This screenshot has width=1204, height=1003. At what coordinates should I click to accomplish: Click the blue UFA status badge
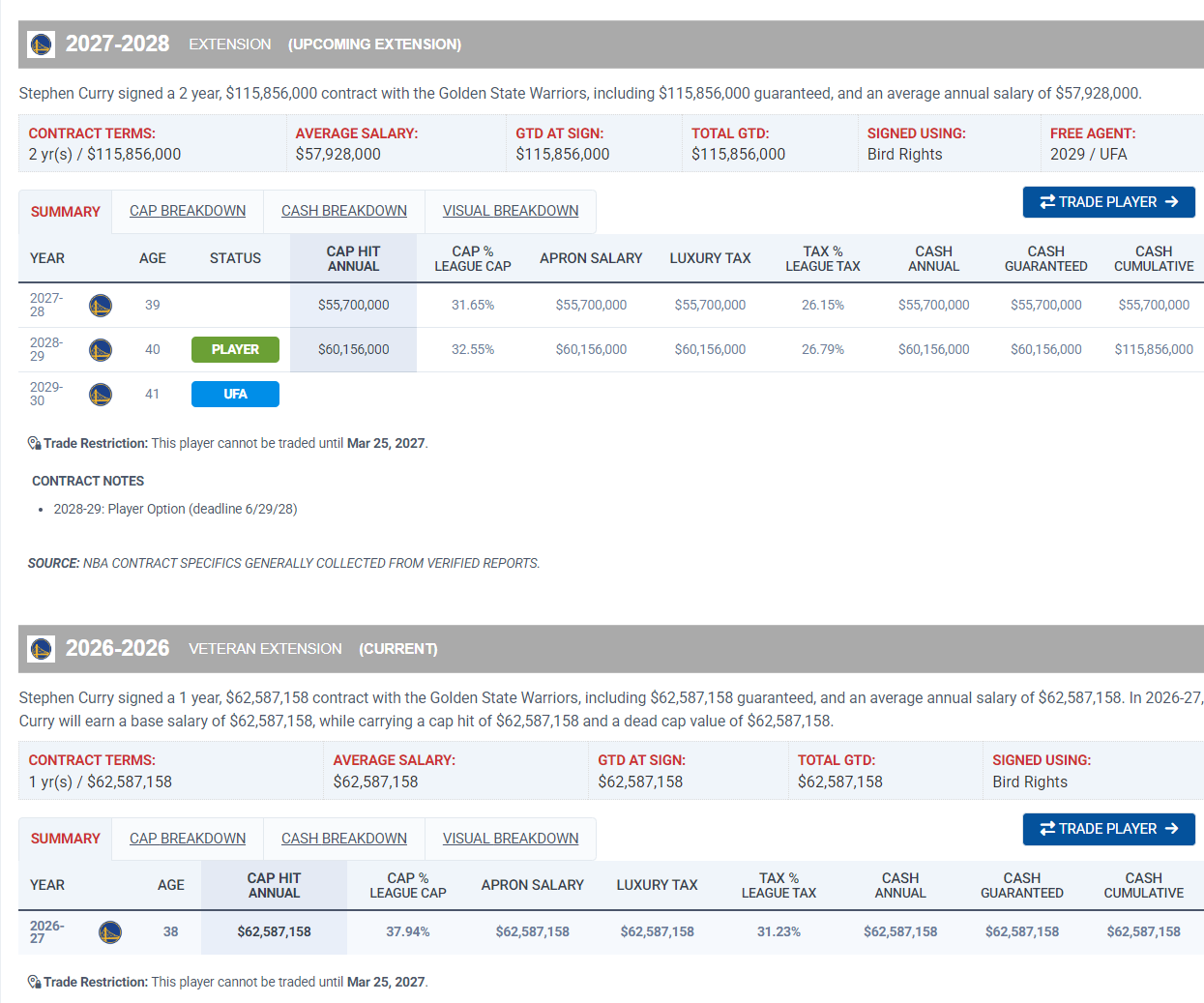click(x=235, y=394)
